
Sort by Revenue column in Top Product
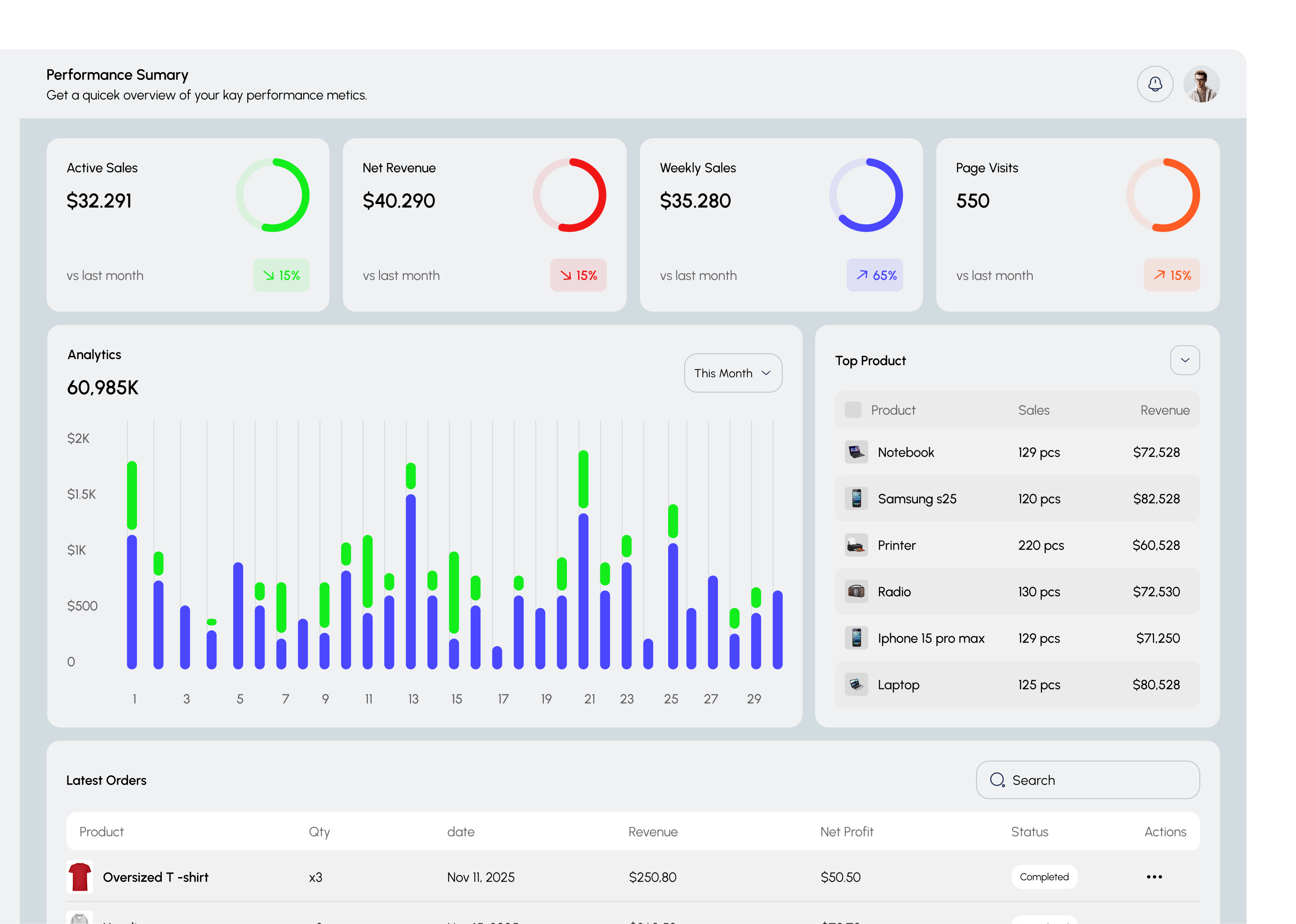[1165, 410]
